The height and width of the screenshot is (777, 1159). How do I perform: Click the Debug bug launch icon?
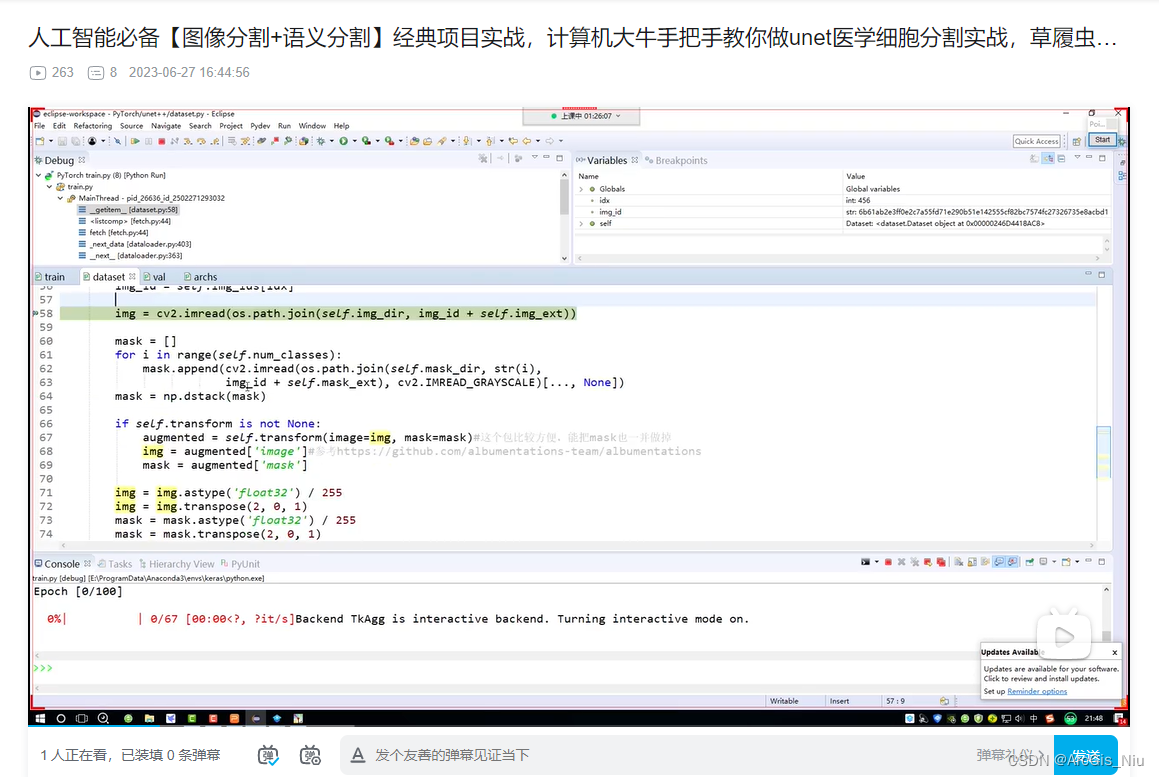[320, 140]
